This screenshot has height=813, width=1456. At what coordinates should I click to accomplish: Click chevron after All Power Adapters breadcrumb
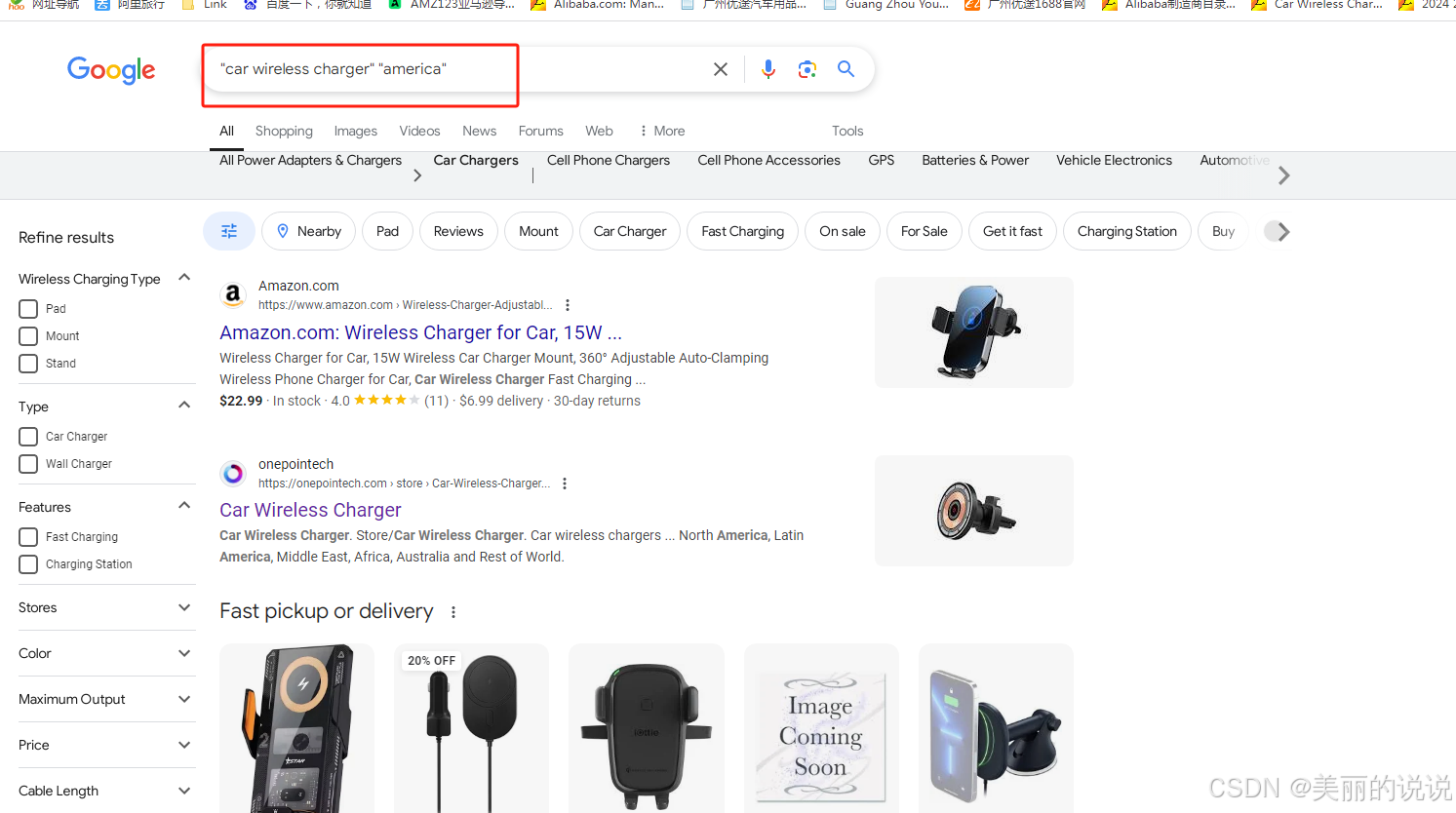417,175
